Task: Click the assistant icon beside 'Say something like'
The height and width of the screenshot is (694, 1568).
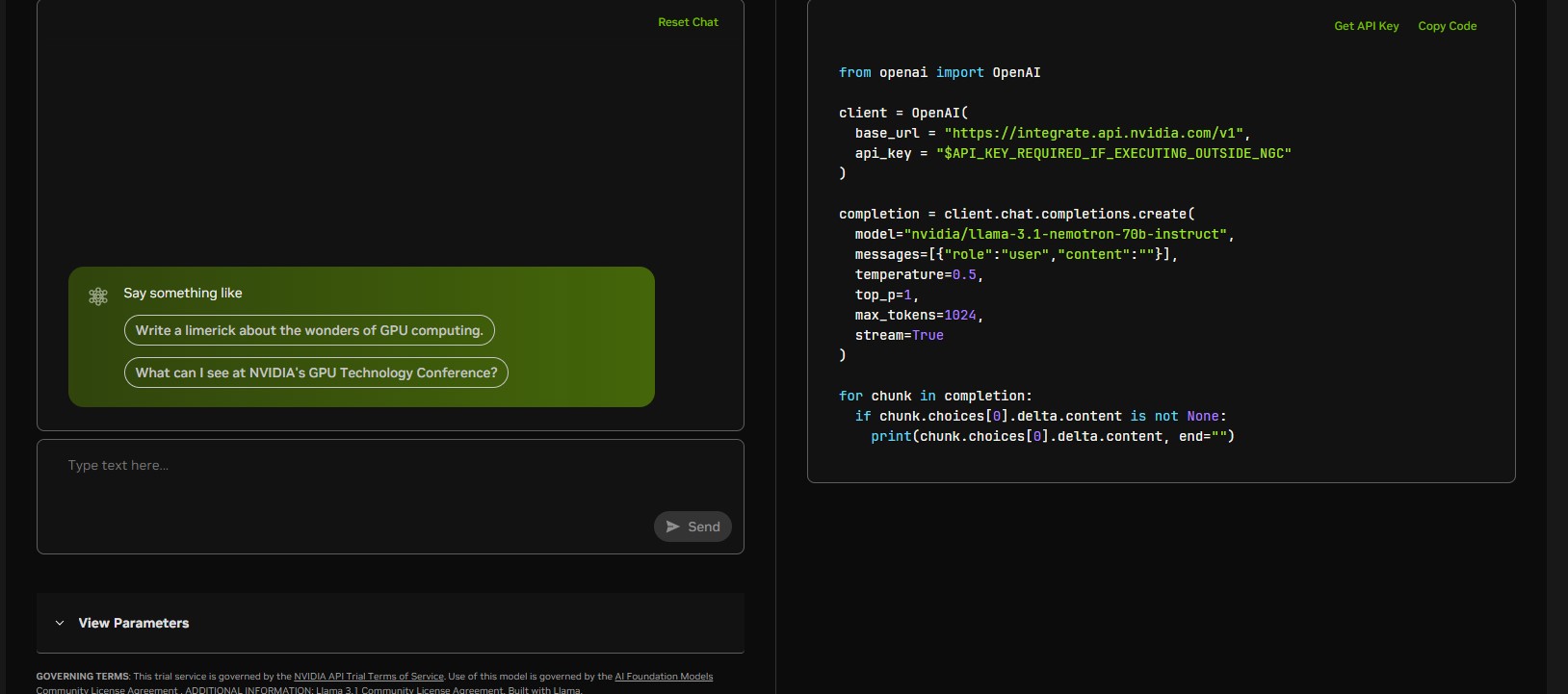Action: pyautogui.click(x=98, y=296)
